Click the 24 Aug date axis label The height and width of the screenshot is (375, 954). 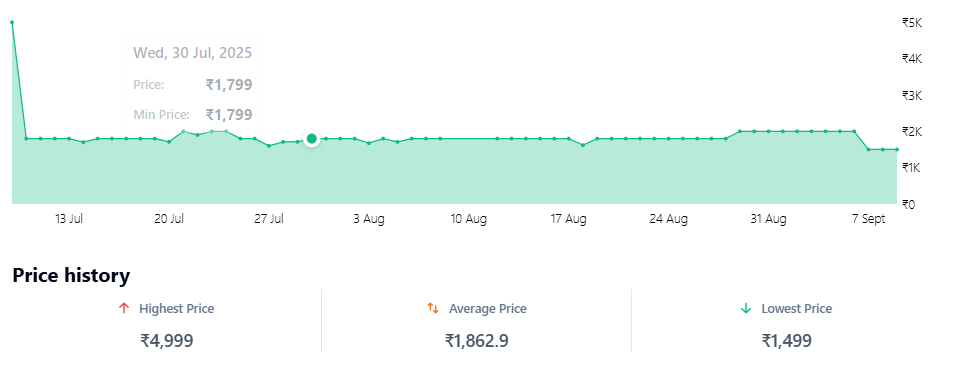tap(669, 219)
